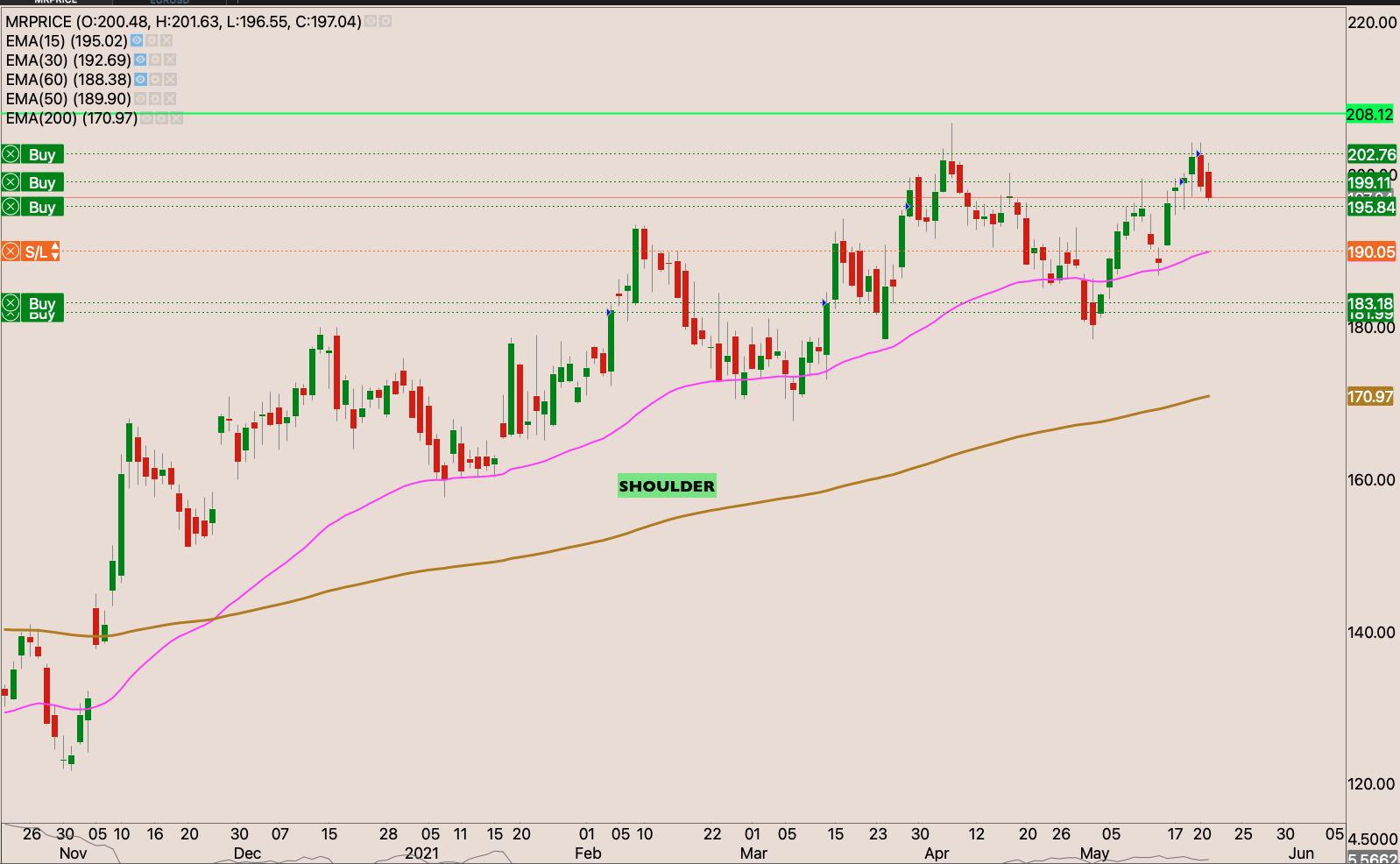The width and height of the screenshot is (1400, 864).
Task: Click the green 208.12 price level label
Action: 1369,115
